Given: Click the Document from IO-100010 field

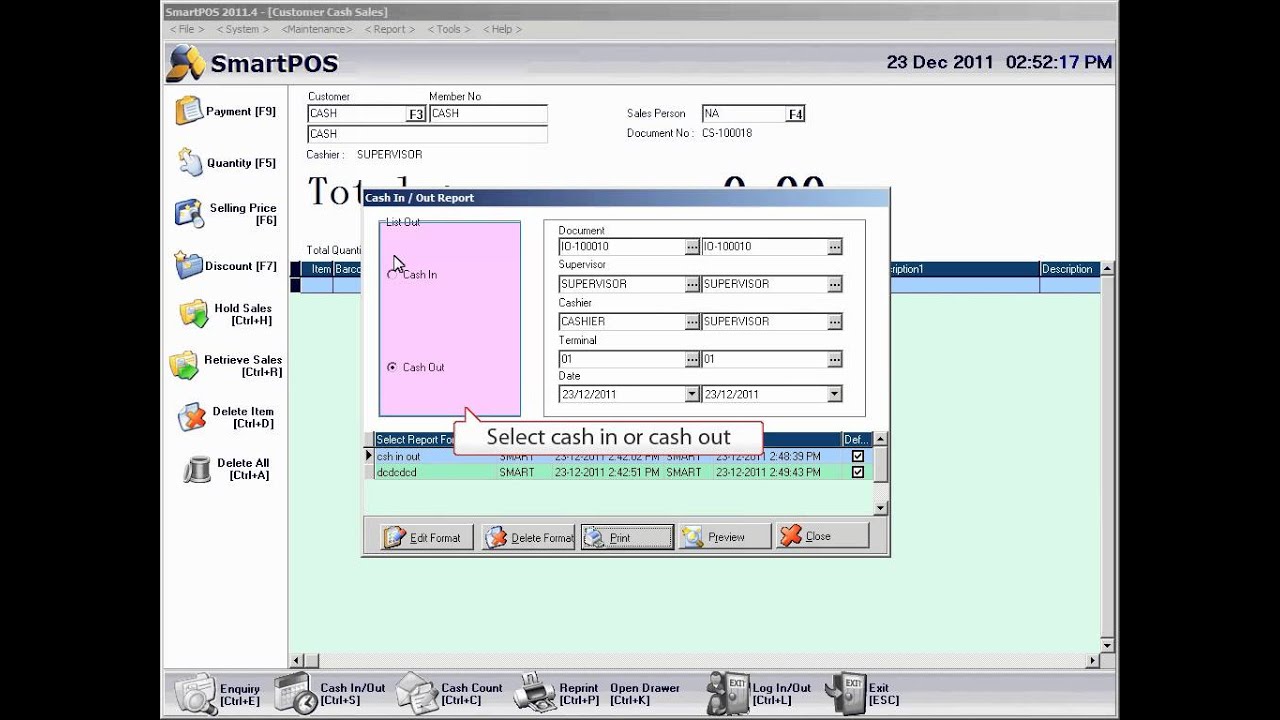Looking at the screenshot, I should pyautogui.click(x=621, y=246).
